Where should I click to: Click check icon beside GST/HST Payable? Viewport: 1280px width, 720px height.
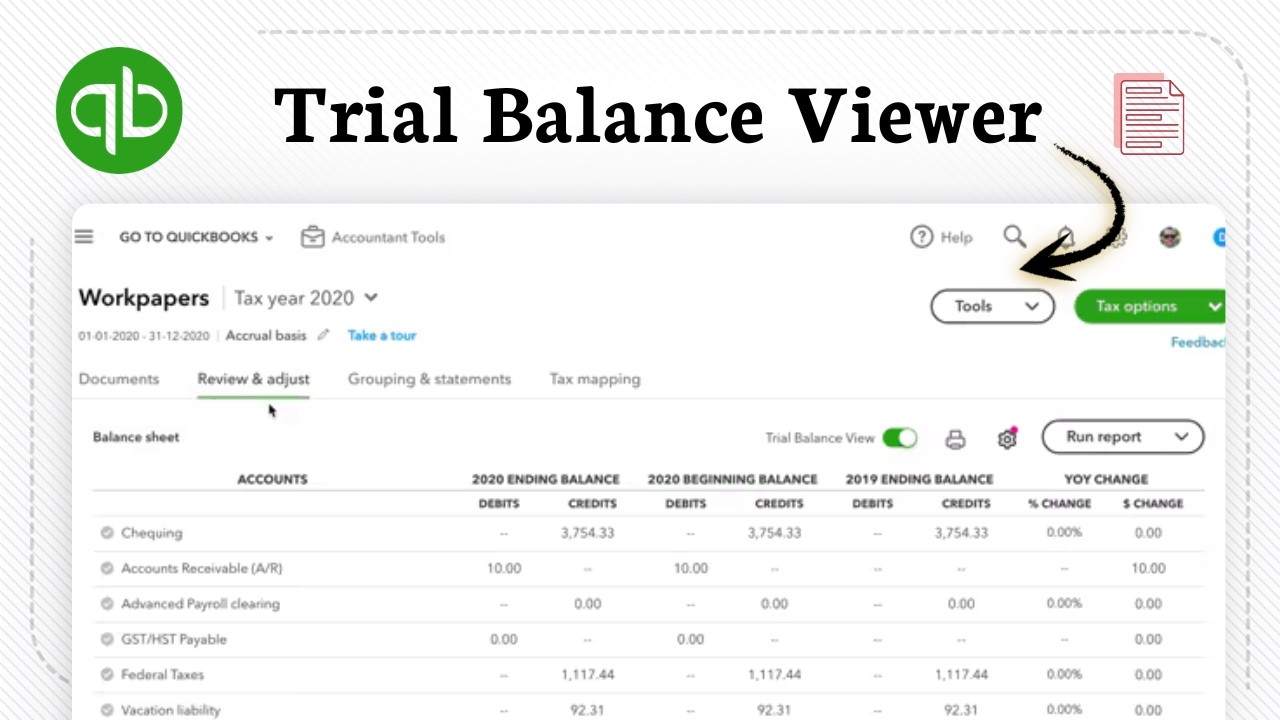(x=106, y=639)
